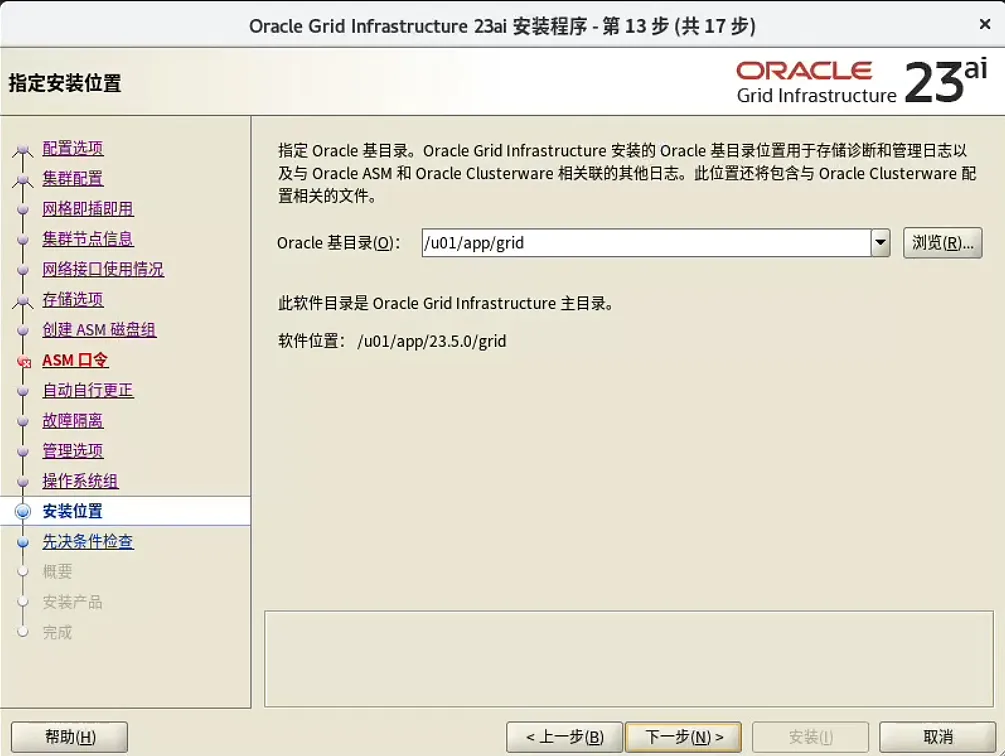This screenshot has width=1005, height=756.
Task: Click the 浏览(R) button
Action: pos(941,242)
